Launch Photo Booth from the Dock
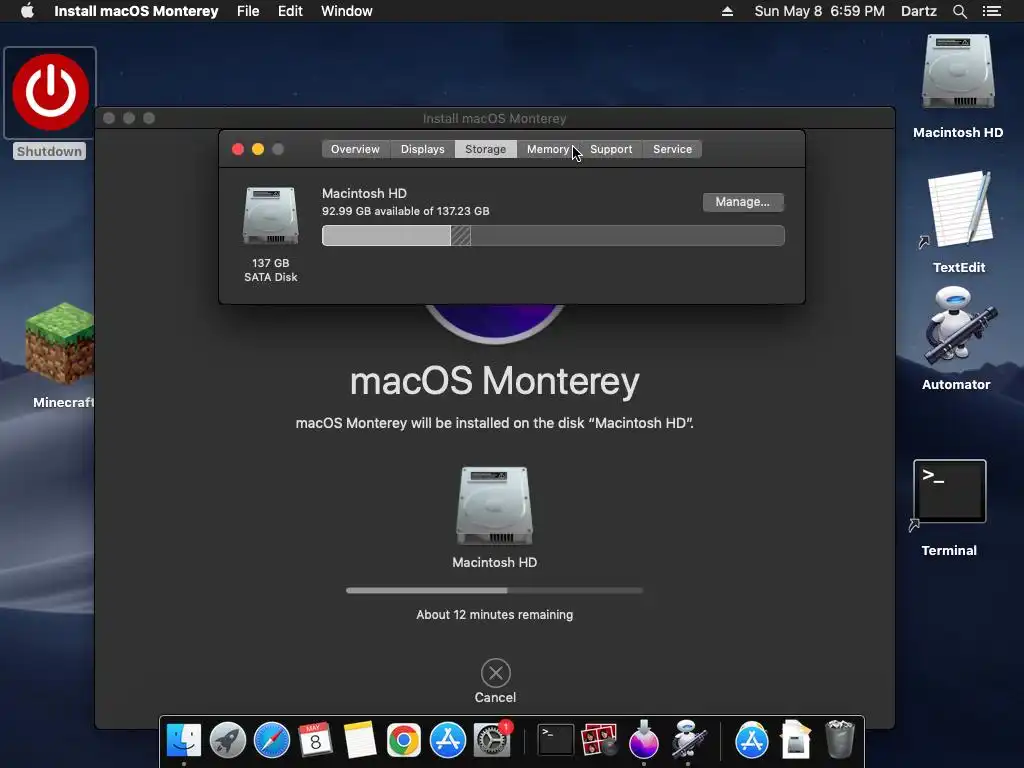 (x=600, y=741)
